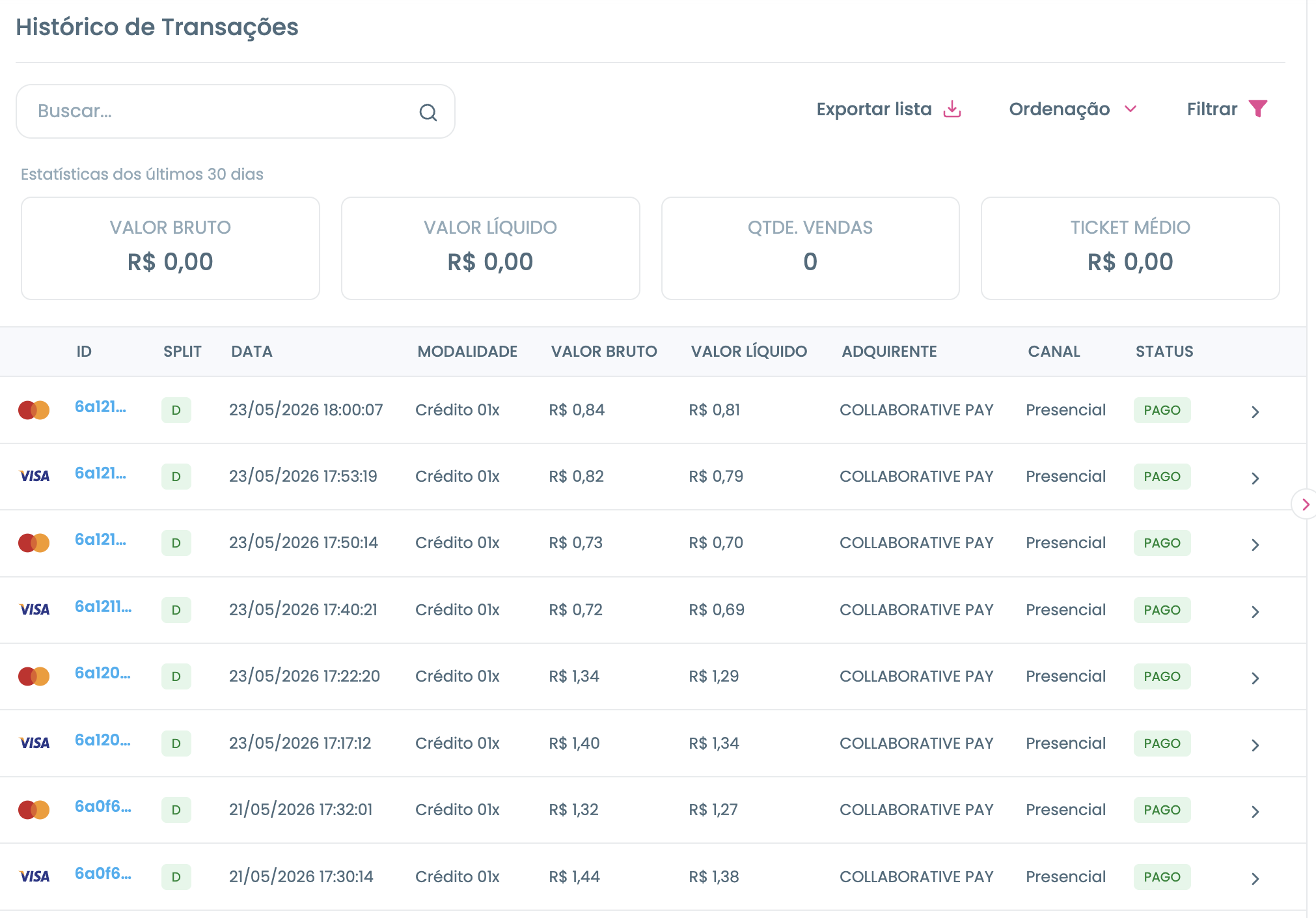Click the search magnifier icon
Viewport: 1316px width, 918px height.
[x=428, y=113]
